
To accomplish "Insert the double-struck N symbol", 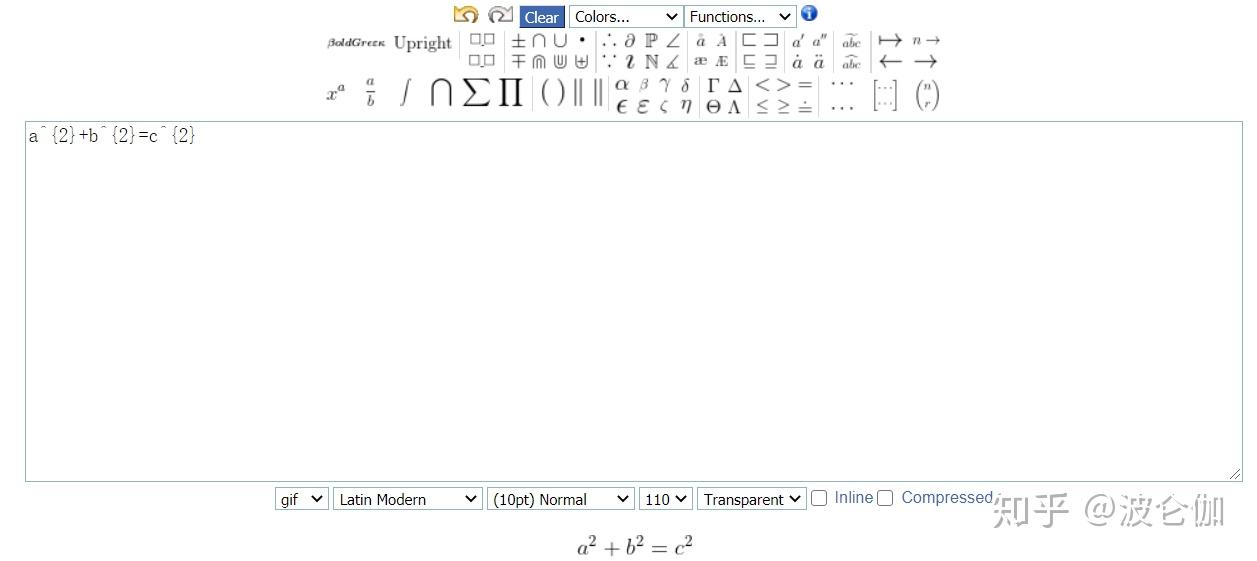I will 651,61.
